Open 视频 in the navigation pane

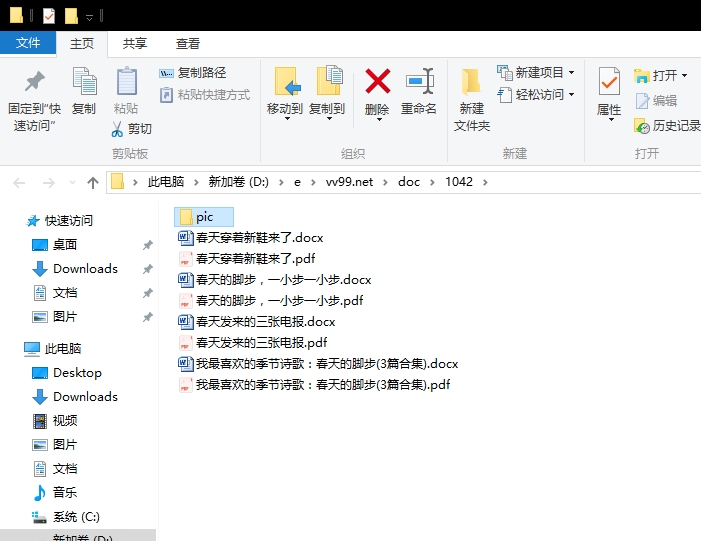coord(55,421)
